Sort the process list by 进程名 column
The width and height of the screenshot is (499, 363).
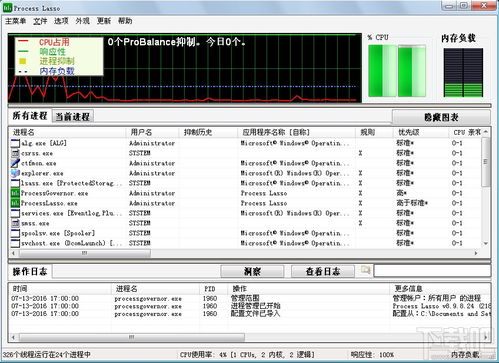coord(68,132)
